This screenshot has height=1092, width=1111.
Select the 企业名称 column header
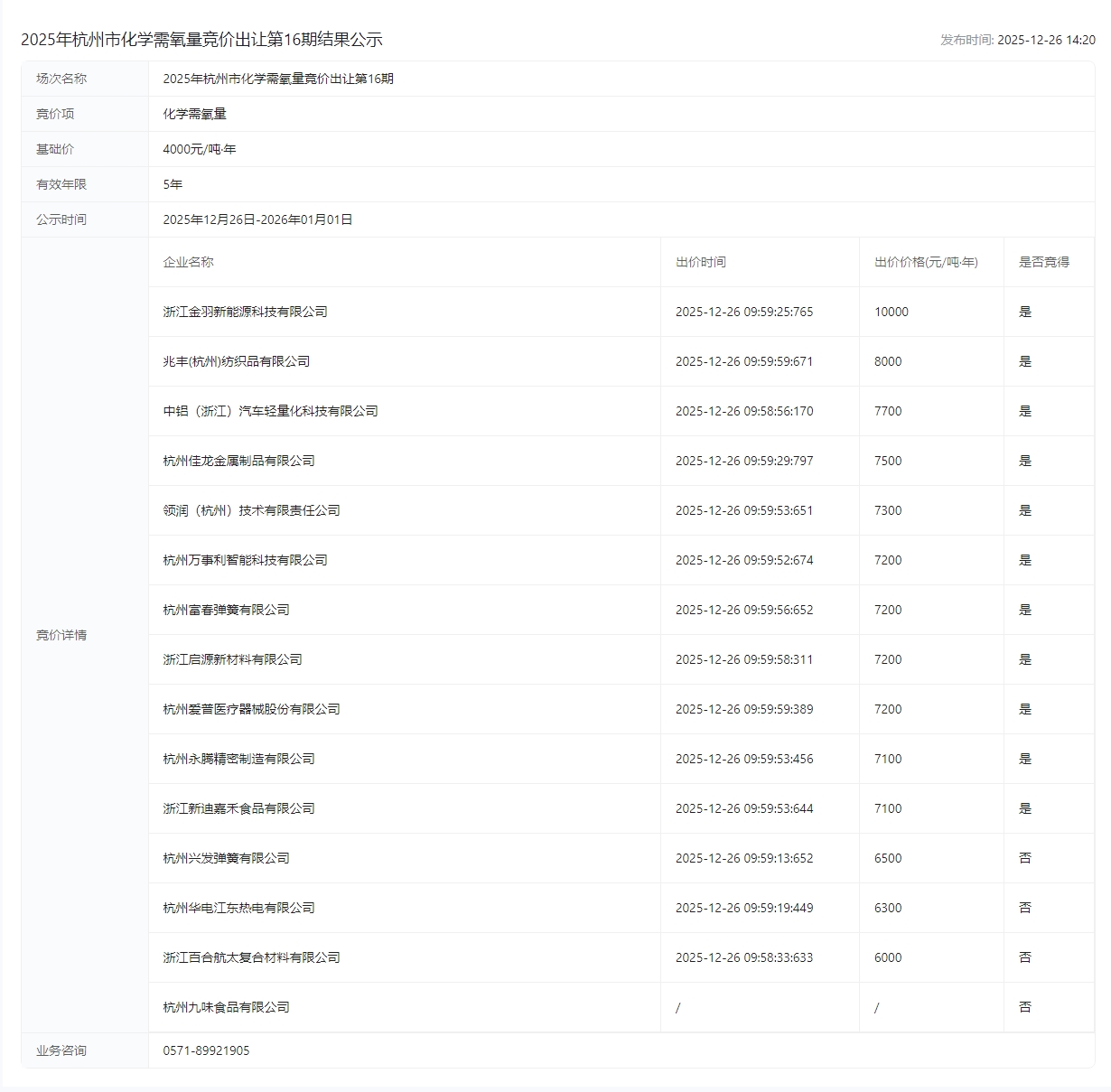click(x=188, y=262)
